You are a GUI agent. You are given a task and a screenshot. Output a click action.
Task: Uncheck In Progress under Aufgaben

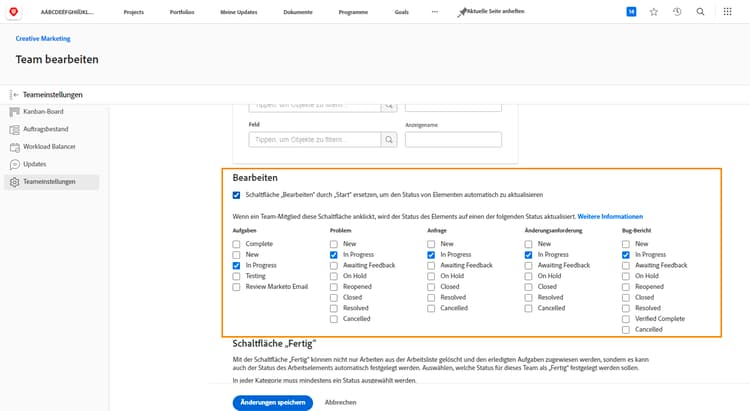coord(236,266)
